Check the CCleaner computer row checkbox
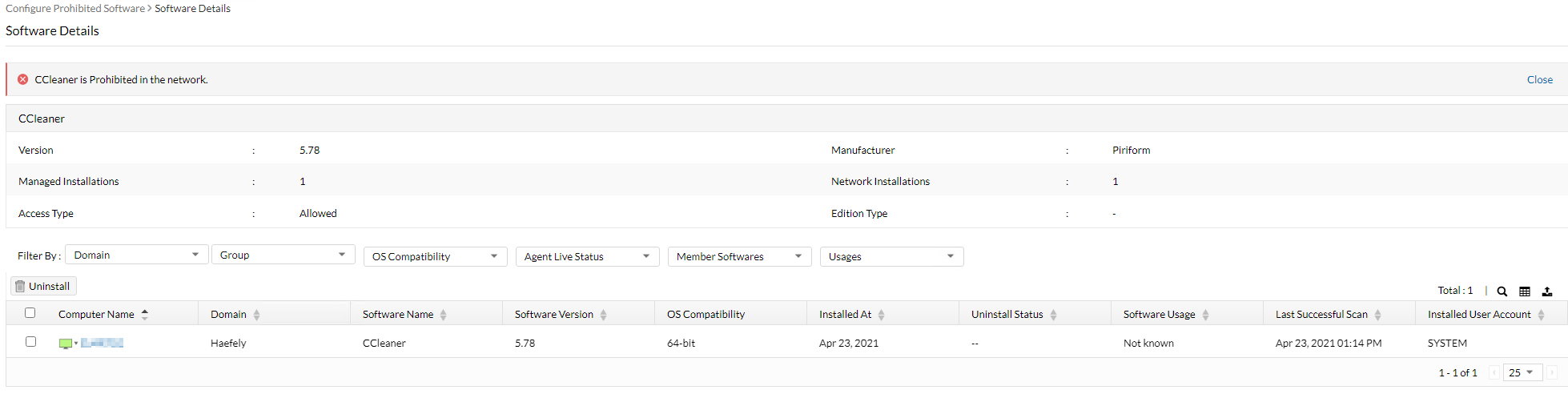Image resolution: width=1568 pixels, height=402 pixels. click(30, 342)
